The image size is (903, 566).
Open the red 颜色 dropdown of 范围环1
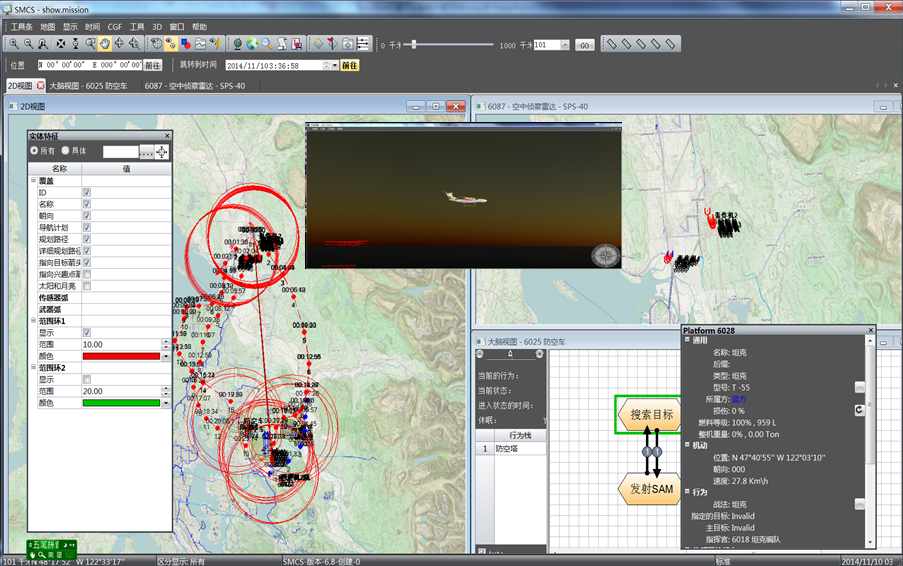point(165,355)
